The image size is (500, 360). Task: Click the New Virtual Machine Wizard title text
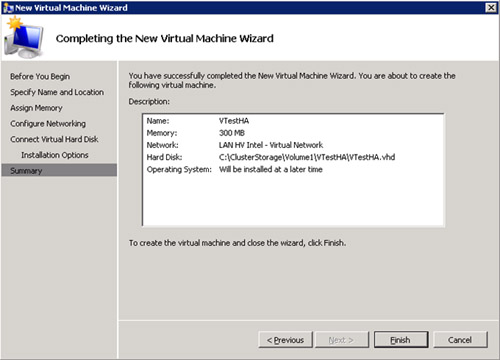pos(71,7)
